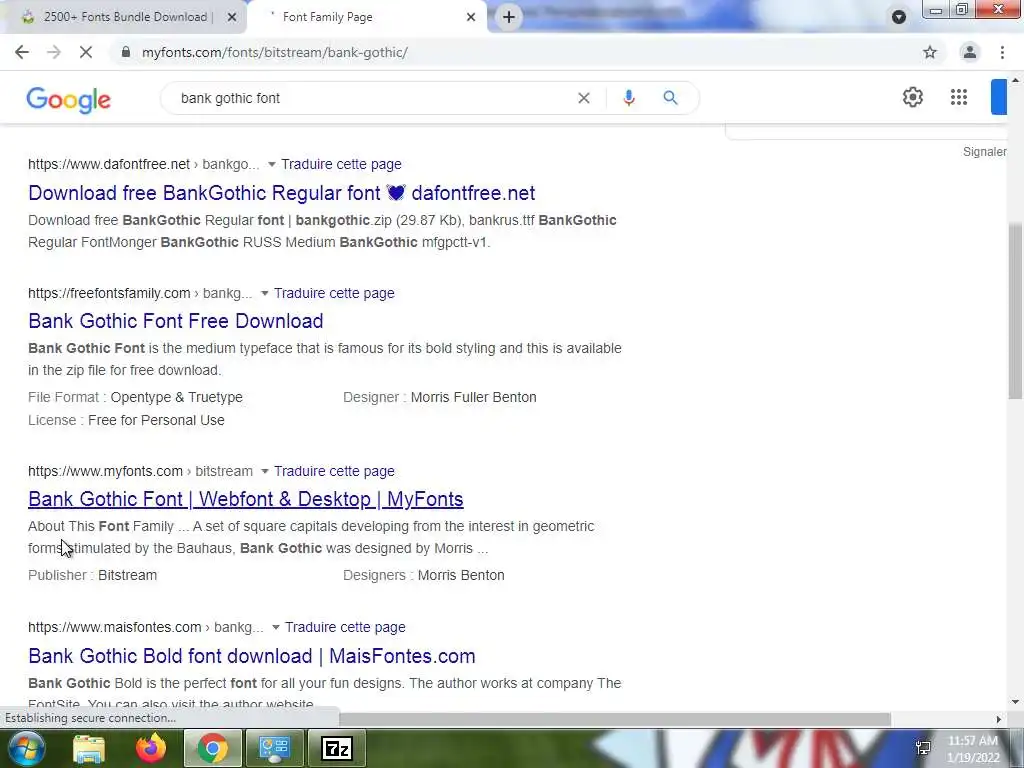Open Chrome from the taskbar
1024x768 pixels.
click(x=213, y=748)
